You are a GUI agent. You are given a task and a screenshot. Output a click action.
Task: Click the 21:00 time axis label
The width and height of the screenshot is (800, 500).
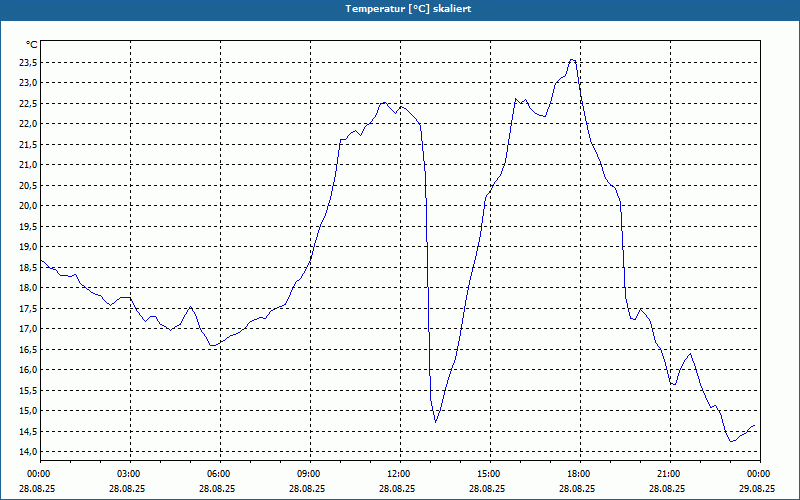point(670,474)
